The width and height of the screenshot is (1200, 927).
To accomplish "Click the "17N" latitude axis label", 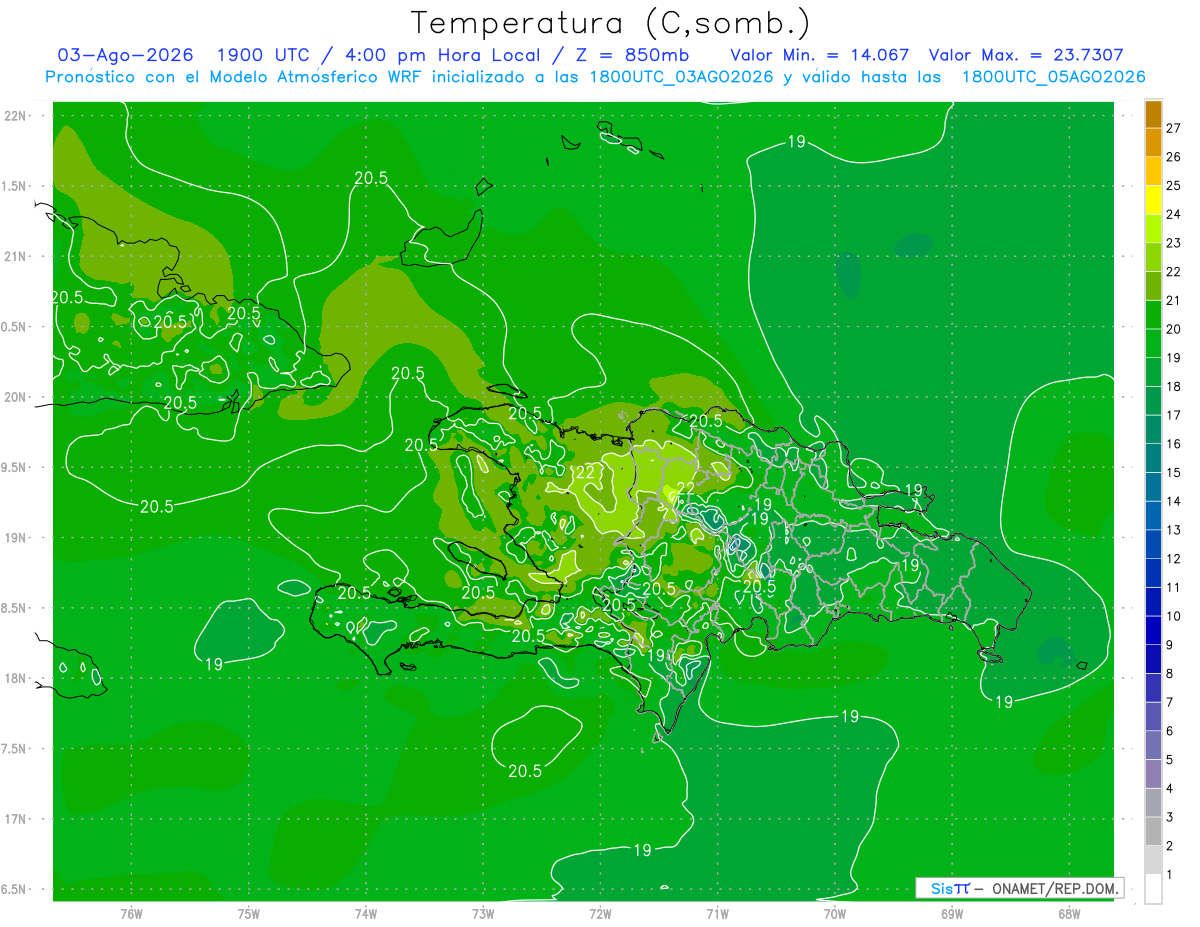I will click(16, 819).
